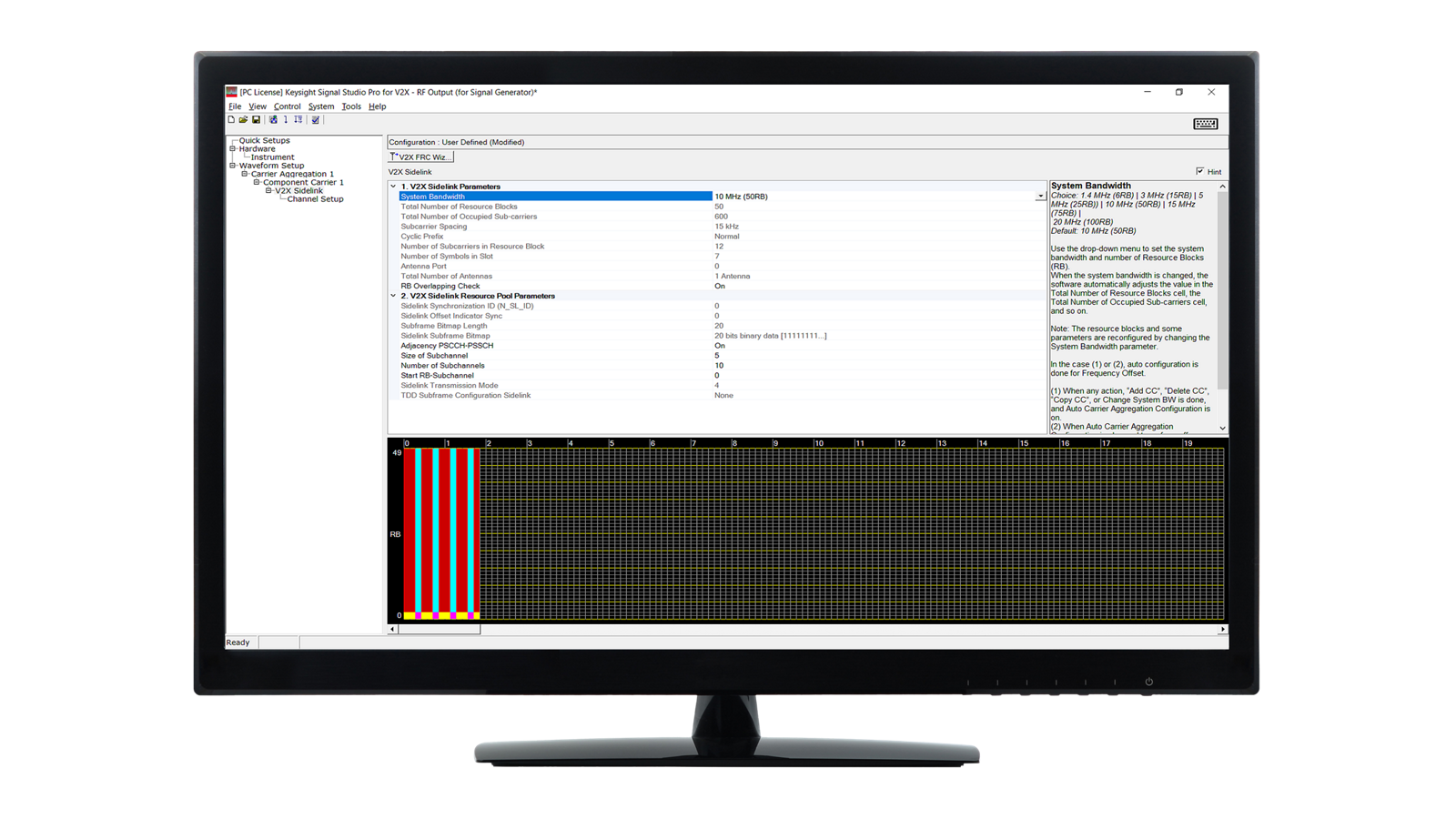Click the blue system configuration toolbar icon
Image resolution: width=1456 pixels, height=819 pixels.
(273, 119)
